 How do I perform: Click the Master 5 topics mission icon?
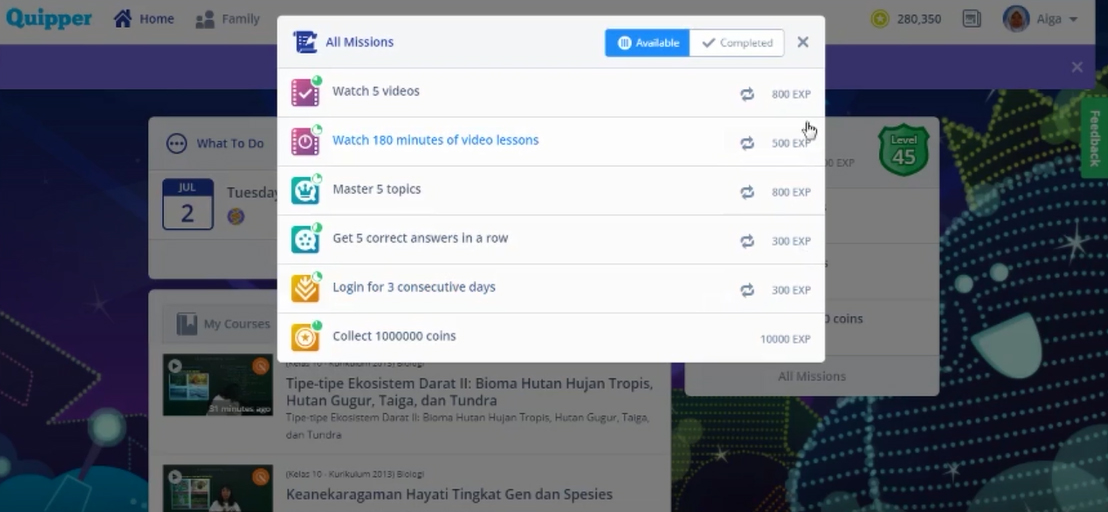pos(305,191)
